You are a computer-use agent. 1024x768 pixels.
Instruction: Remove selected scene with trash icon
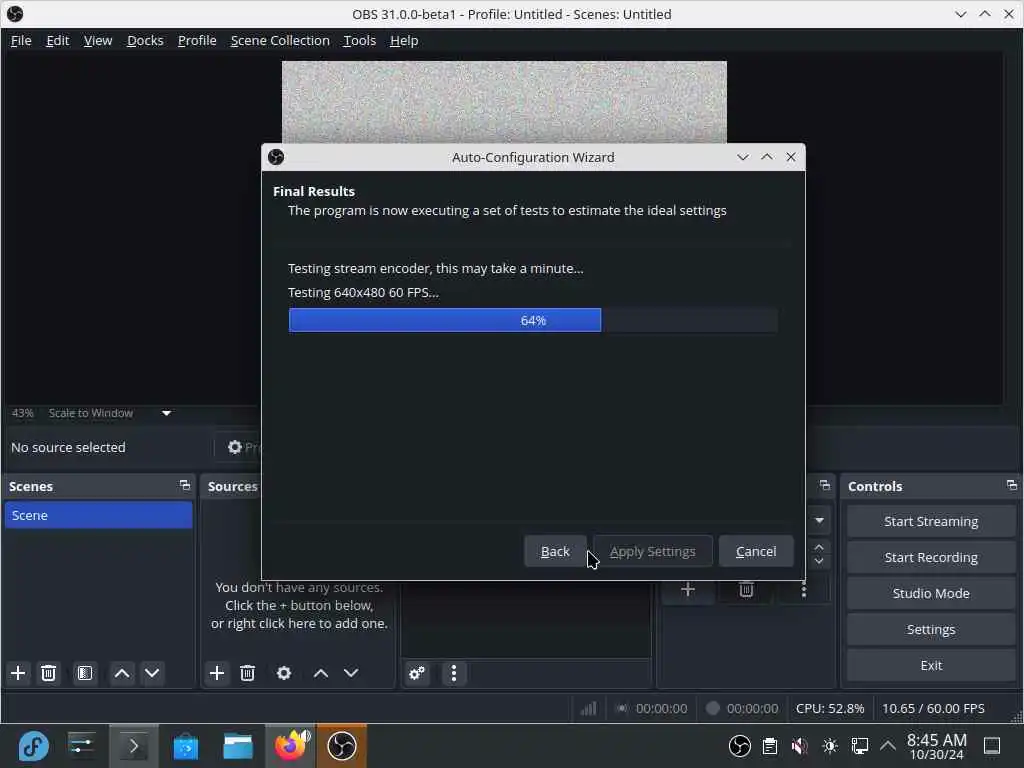point(48,673)
